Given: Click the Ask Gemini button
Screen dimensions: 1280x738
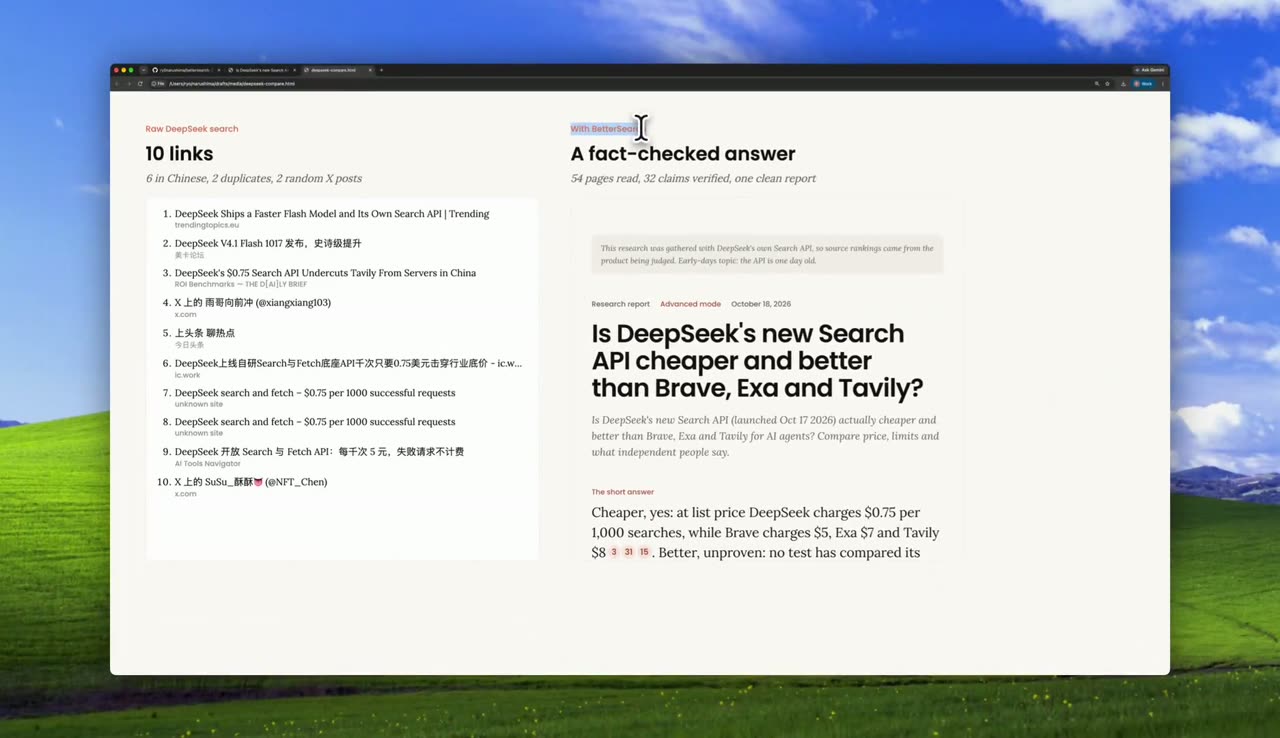Looking at the screenshot, I should 1150,70.
